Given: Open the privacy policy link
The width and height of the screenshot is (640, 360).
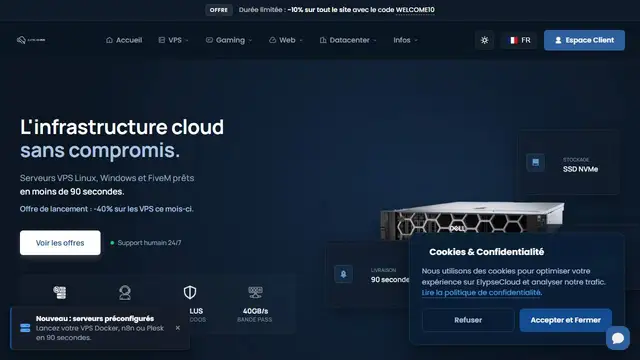Looking at the screenshot, I should [x=482, y=293].
